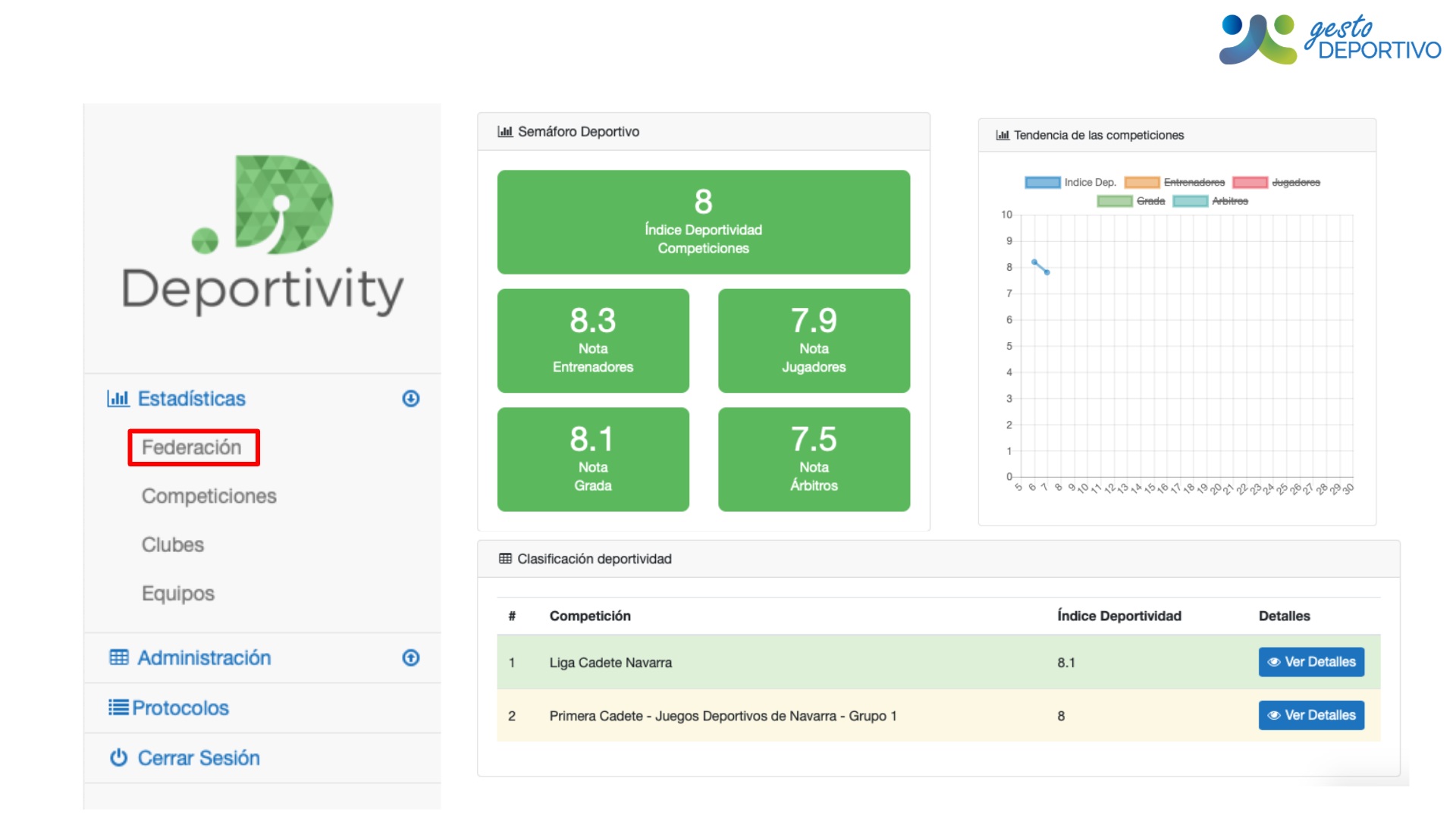Screen dimensions: 1456x819
Task: Show the Arbitros series in chart legend
Action: point(1211,201)
